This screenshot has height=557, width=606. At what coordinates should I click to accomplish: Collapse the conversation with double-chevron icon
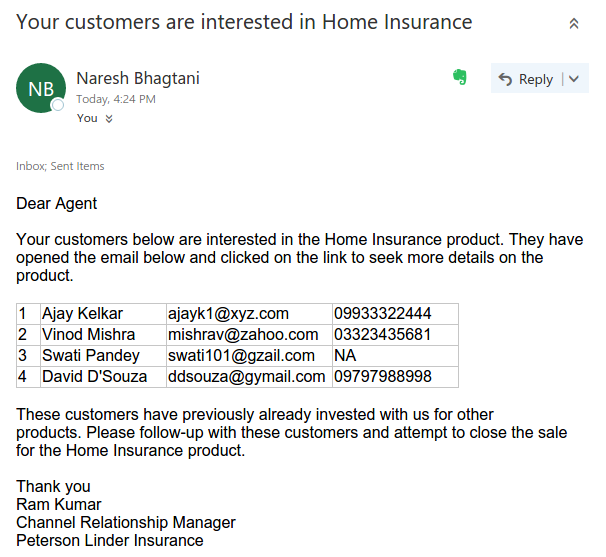coord(574,24)
